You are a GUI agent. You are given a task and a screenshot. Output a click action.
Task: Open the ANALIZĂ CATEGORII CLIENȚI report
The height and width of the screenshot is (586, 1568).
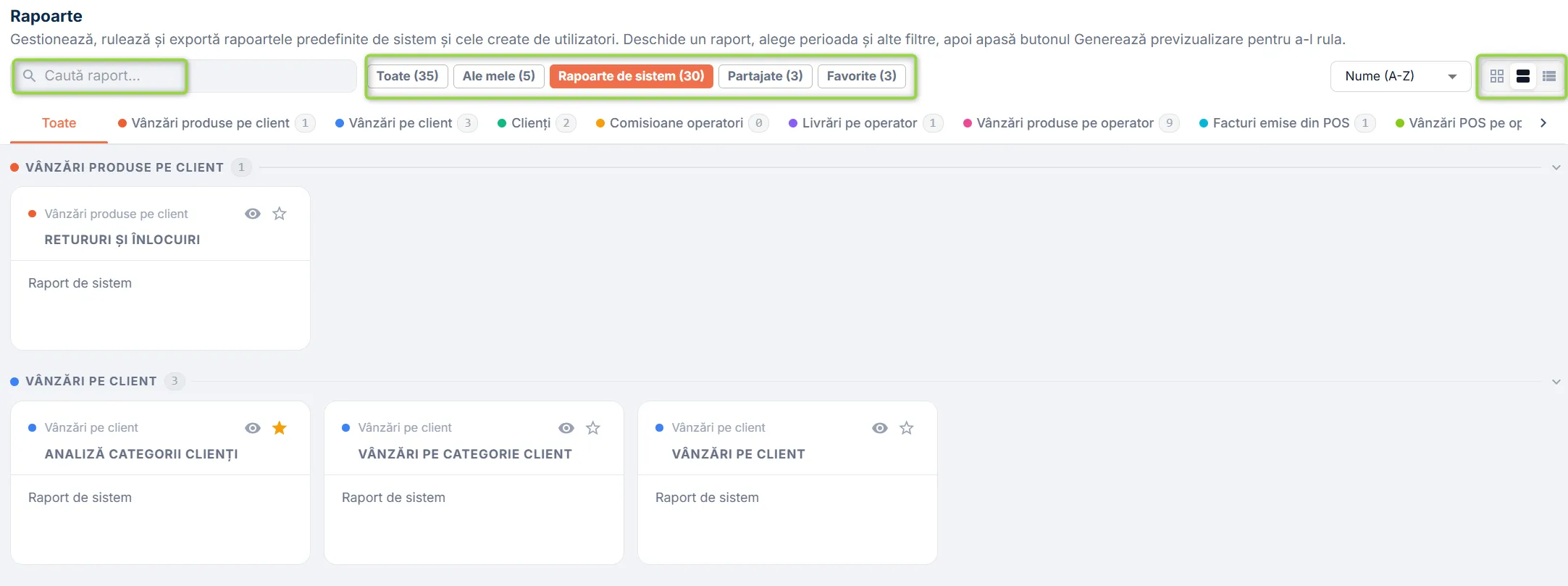(x=141, y=454)
